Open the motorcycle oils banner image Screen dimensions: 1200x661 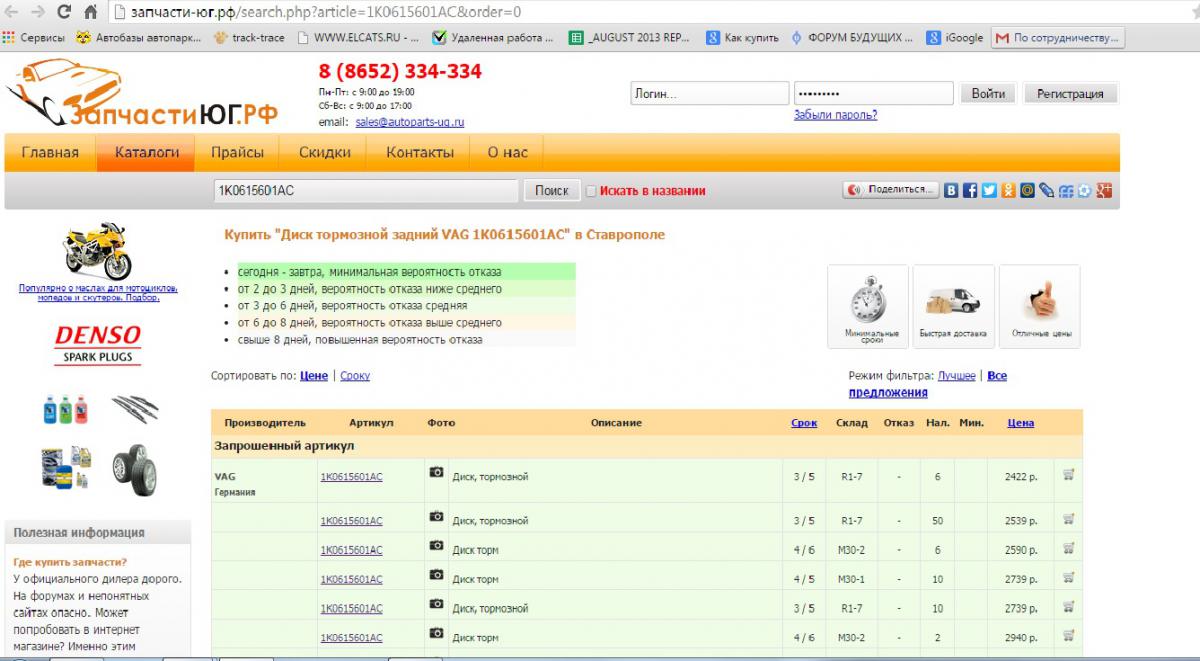[97, 251]
